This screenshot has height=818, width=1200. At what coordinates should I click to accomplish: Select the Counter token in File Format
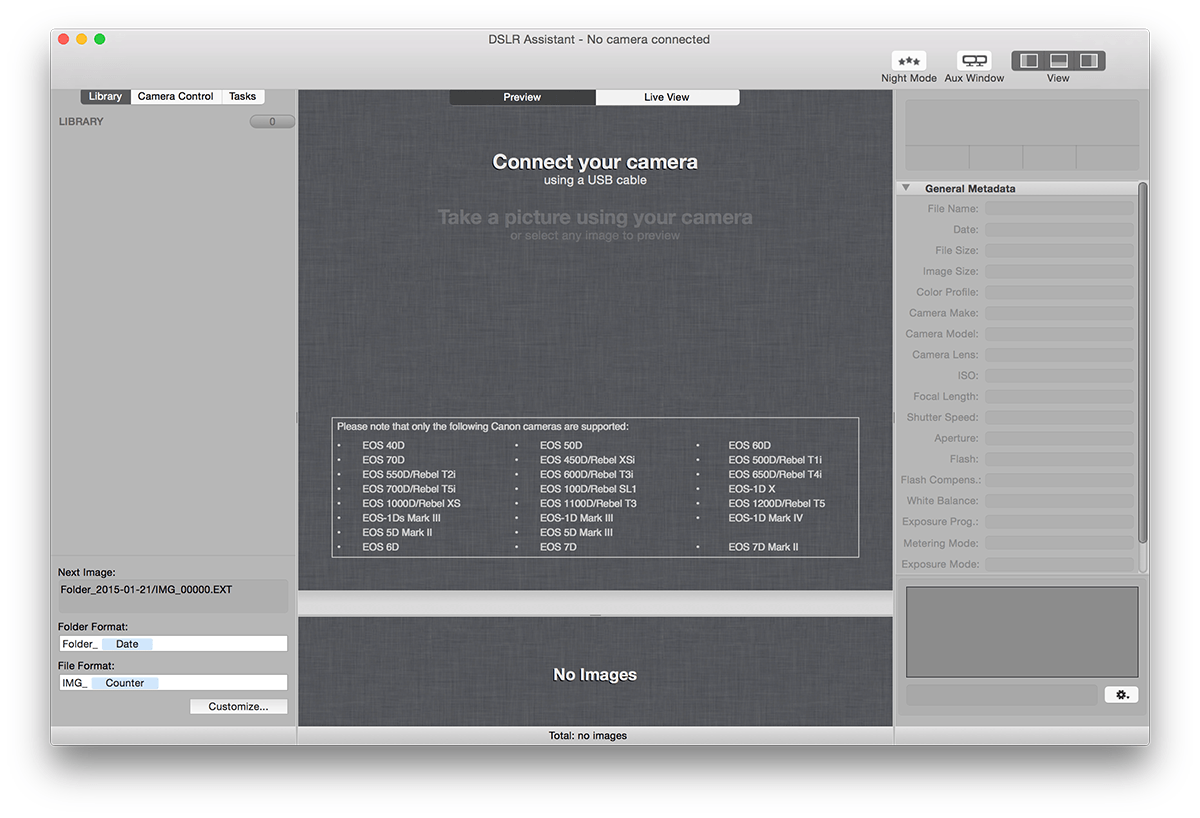point(125,683)
